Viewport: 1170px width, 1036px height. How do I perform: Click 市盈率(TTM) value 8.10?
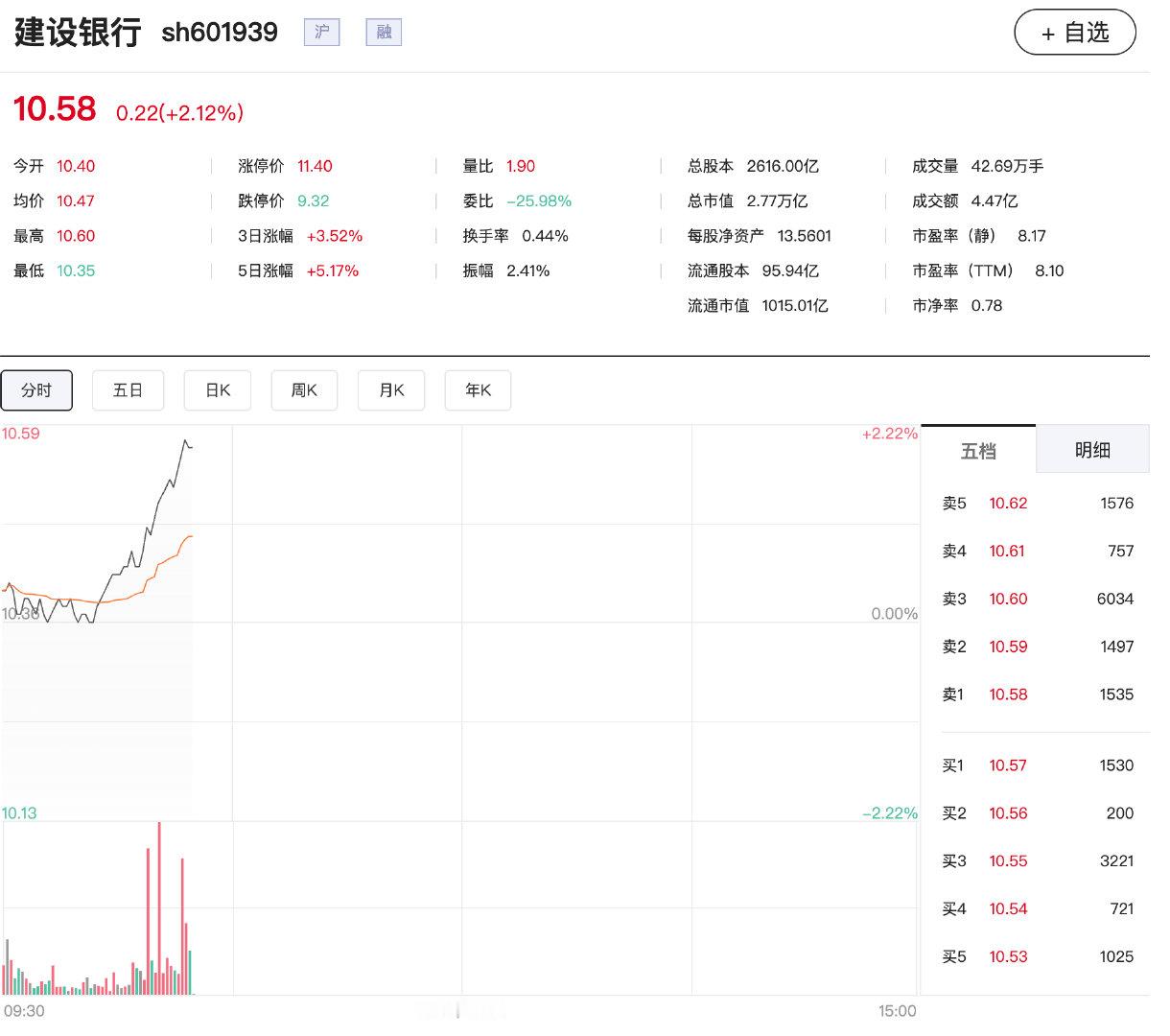pos(1049,271)
